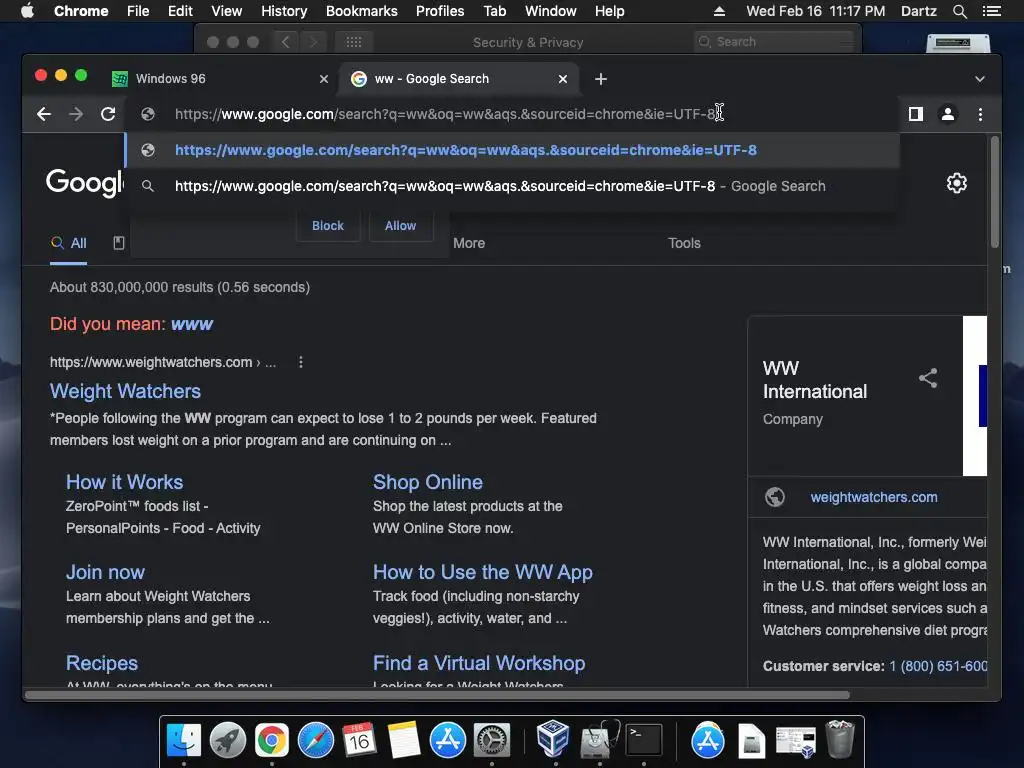The height and width of the screenshot is (768, 1024).
Task: Open Spotlight search in menu bar
Action: [x=959, y=11]
